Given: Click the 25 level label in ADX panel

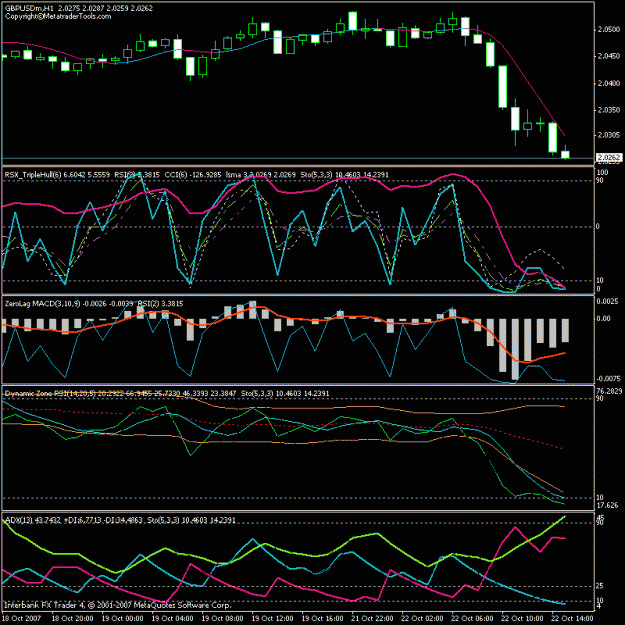Looking at the screenshot, I should [599, 586].
